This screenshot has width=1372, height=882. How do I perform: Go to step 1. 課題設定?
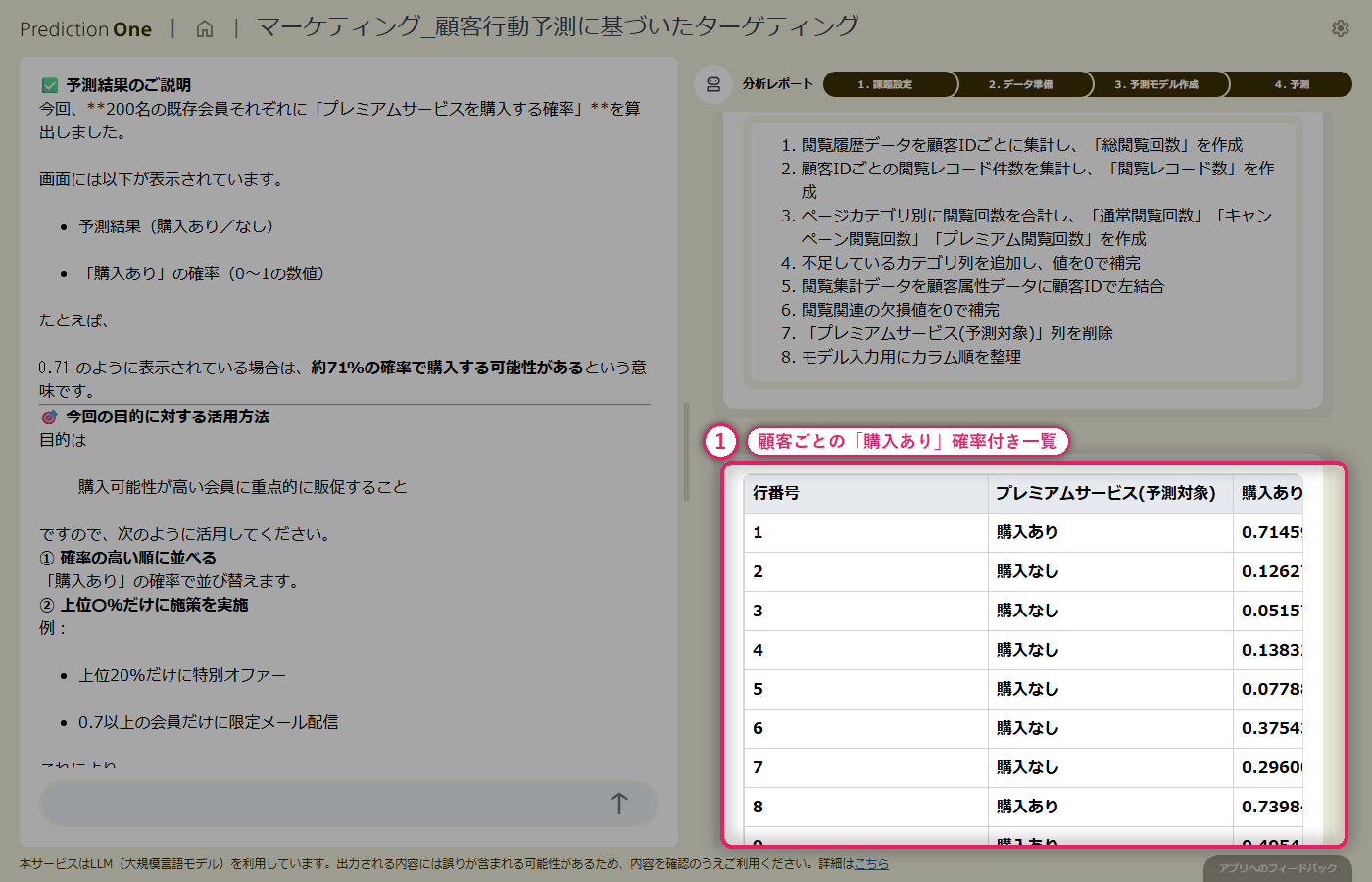point(889,84)
